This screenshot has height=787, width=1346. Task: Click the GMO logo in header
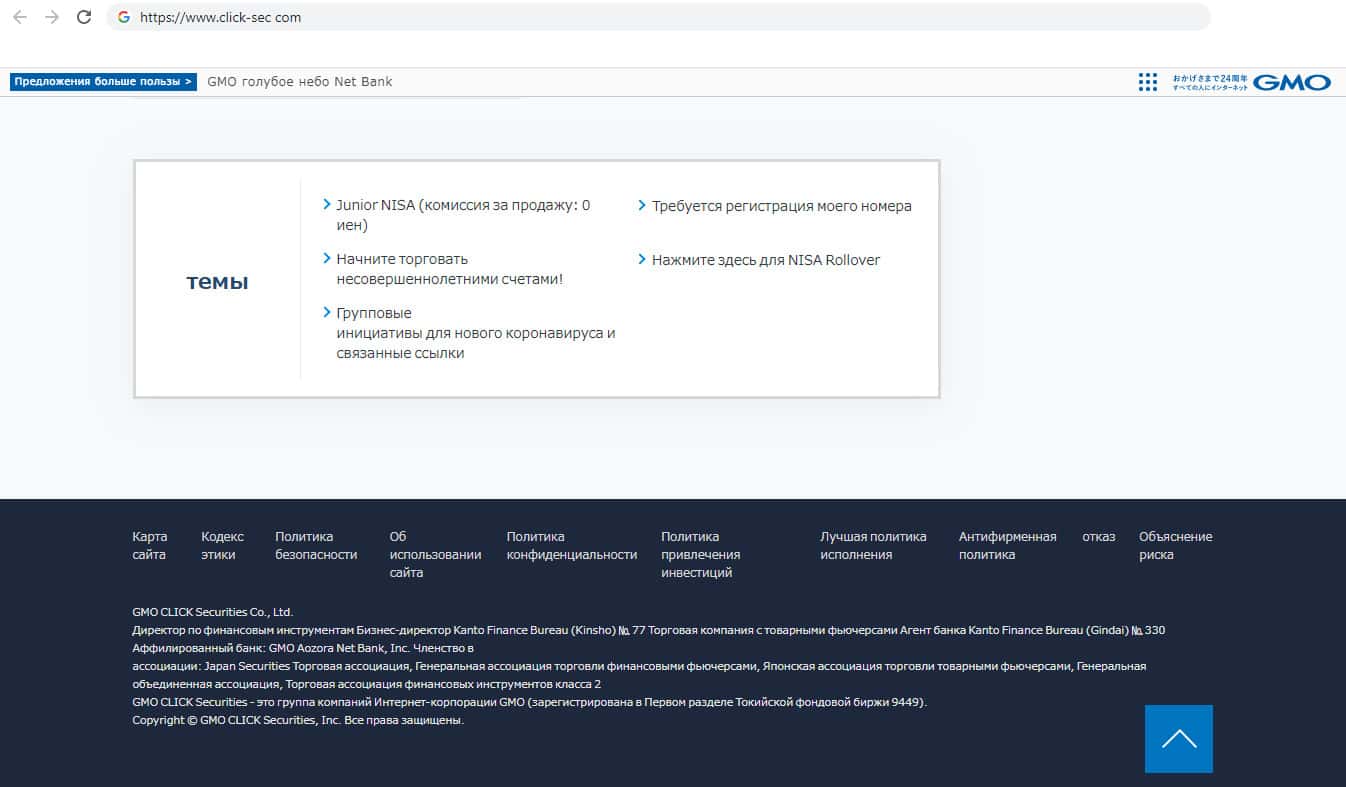pos(1292,82)
